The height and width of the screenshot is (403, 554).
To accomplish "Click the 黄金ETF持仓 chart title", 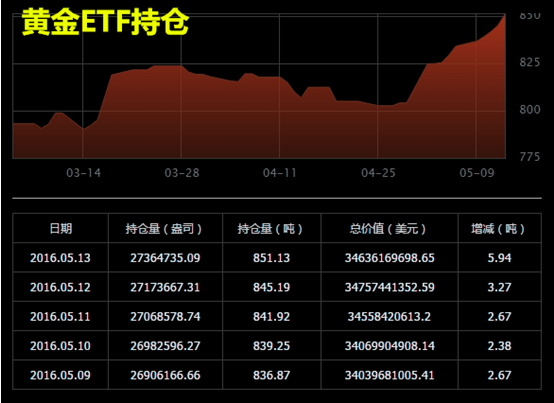I will [105, 22].
